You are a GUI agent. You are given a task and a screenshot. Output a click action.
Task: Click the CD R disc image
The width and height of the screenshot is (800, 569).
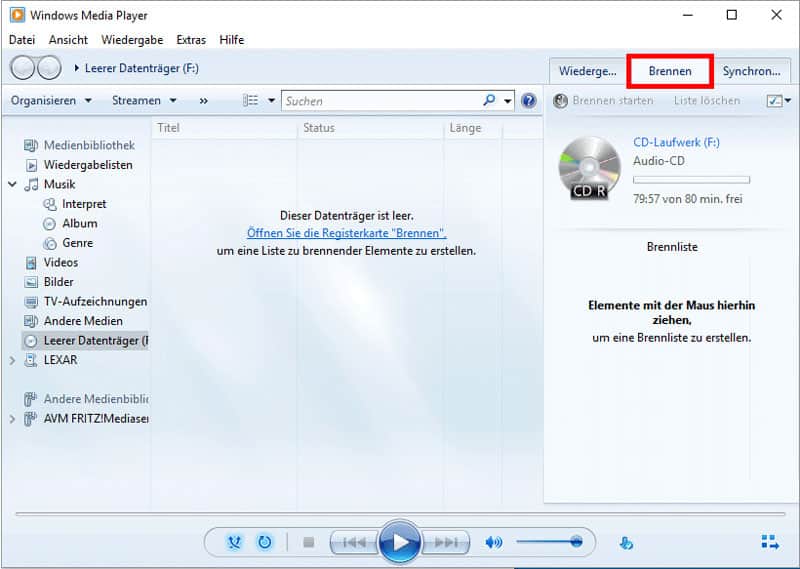(x=589, y=168)
